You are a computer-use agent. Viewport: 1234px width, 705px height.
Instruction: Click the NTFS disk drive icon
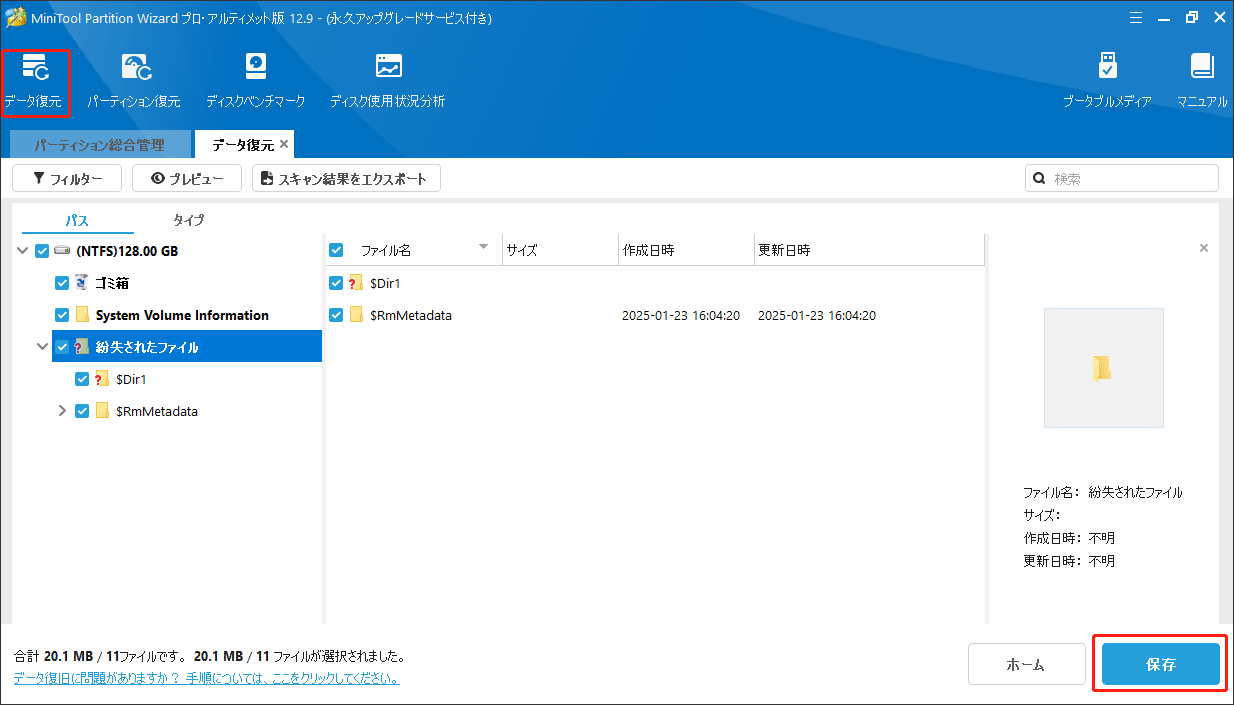62,251
